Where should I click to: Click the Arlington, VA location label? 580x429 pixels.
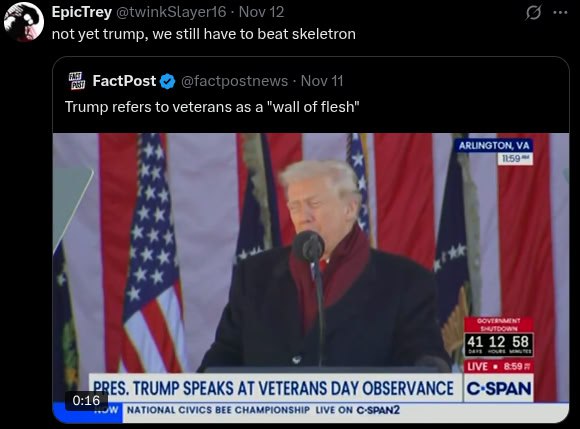click(494, 146)
